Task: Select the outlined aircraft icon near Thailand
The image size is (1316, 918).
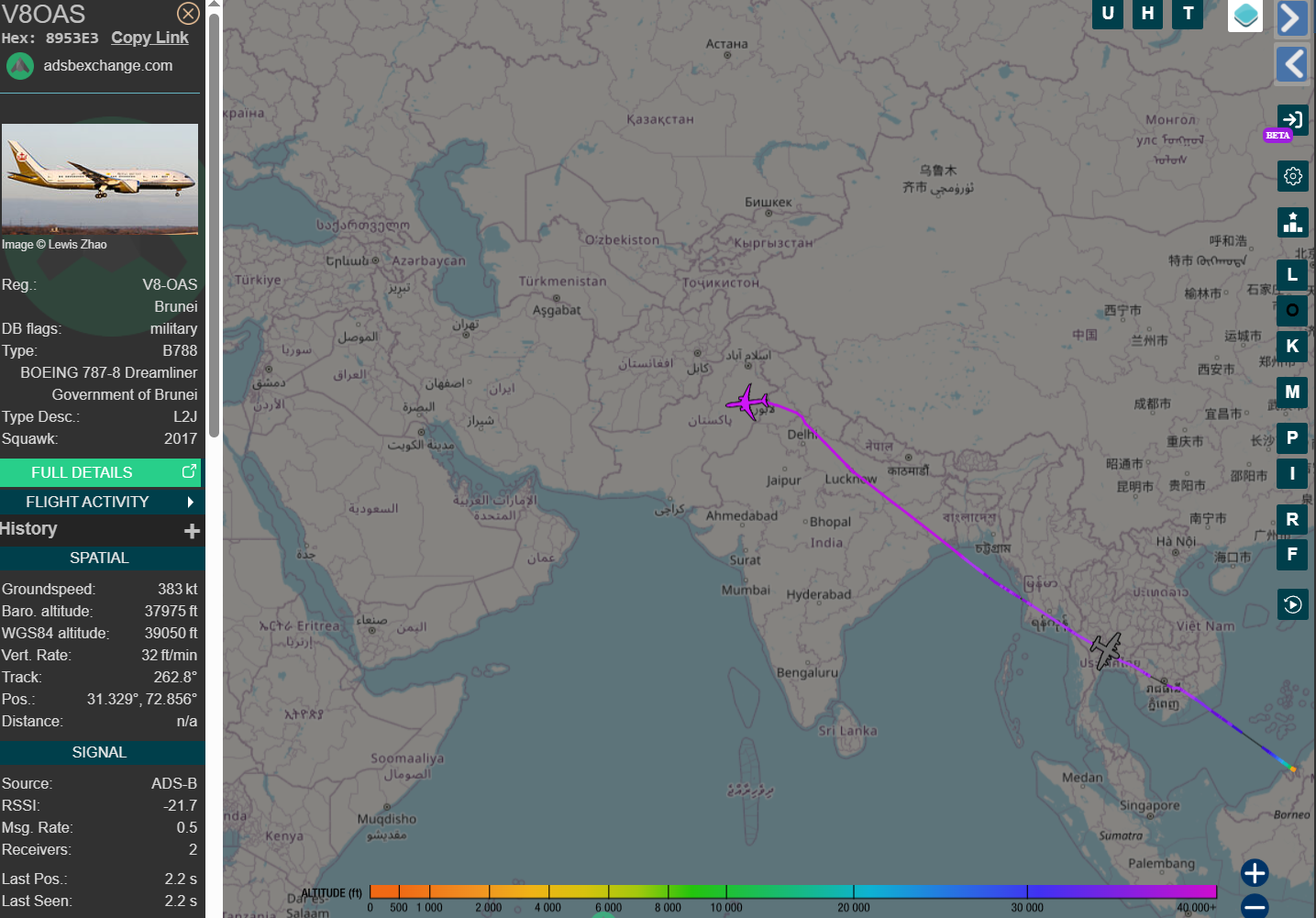Action: pyautogui.click(x=1106, y=650)
